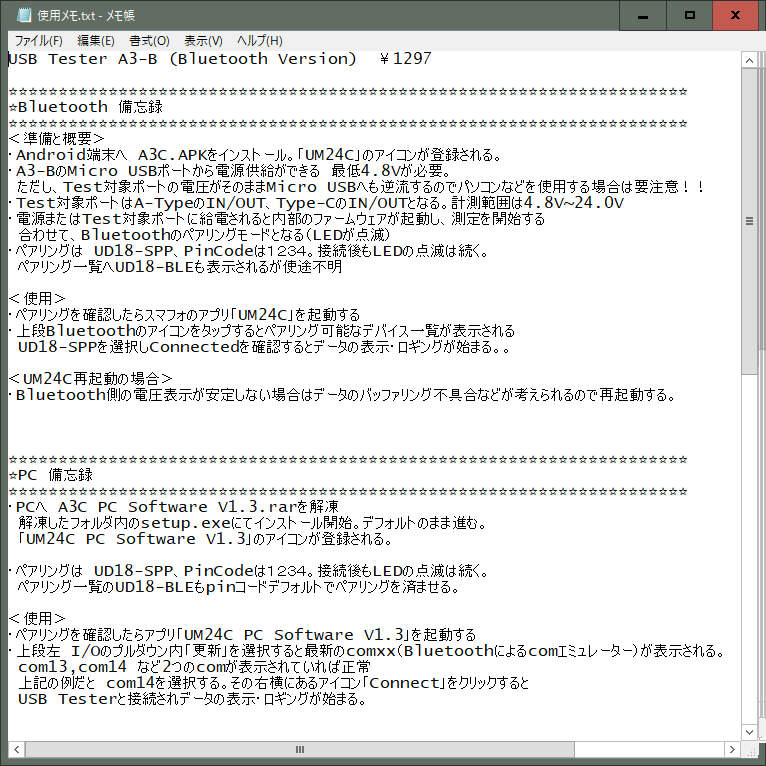Click the vertical scrollbar thumb
This screenshot has height=766, width=766.
[x=749, y=221]
